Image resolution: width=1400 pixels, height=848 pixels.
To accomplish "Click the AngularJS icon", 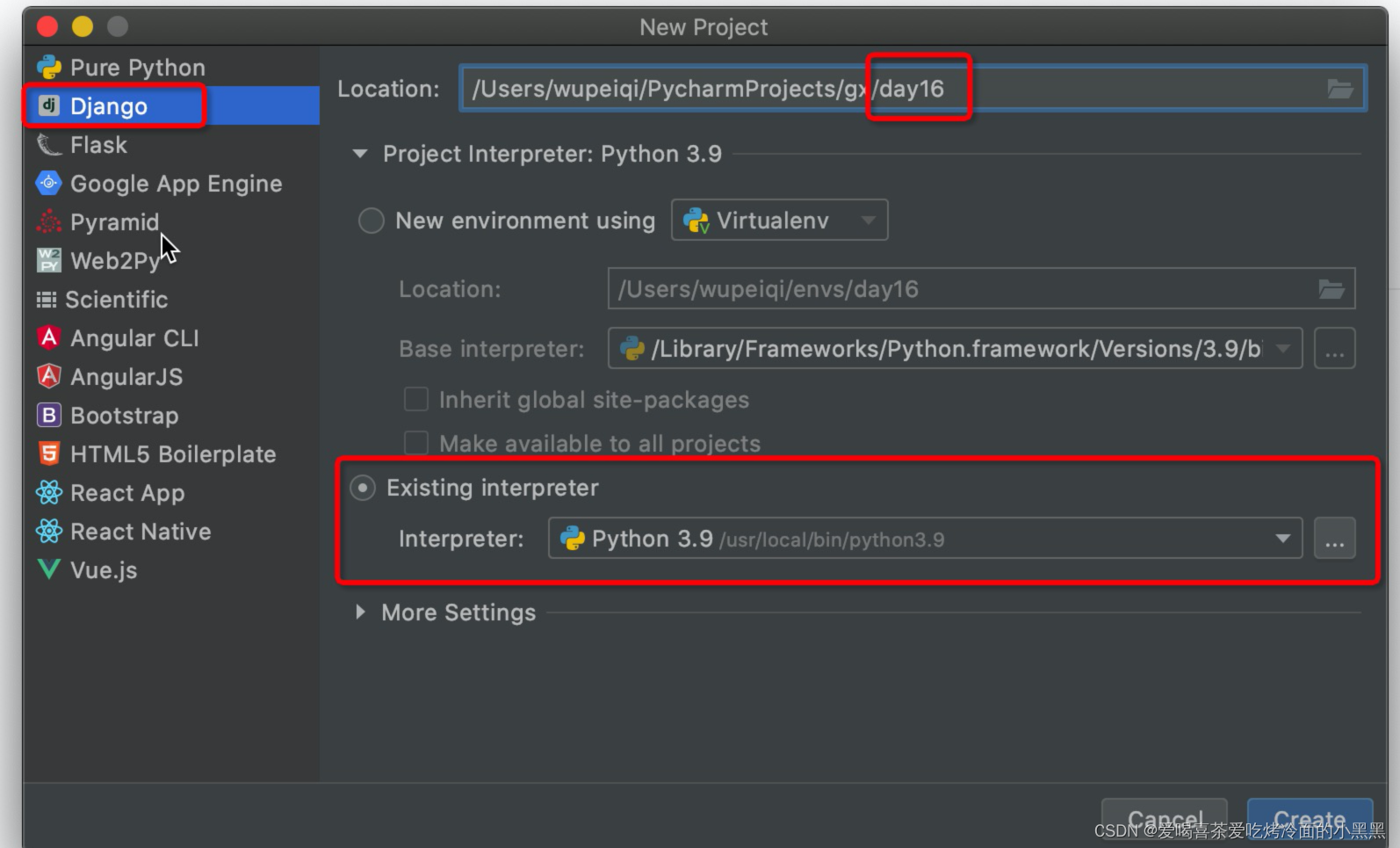I will (x=48, y=376).
